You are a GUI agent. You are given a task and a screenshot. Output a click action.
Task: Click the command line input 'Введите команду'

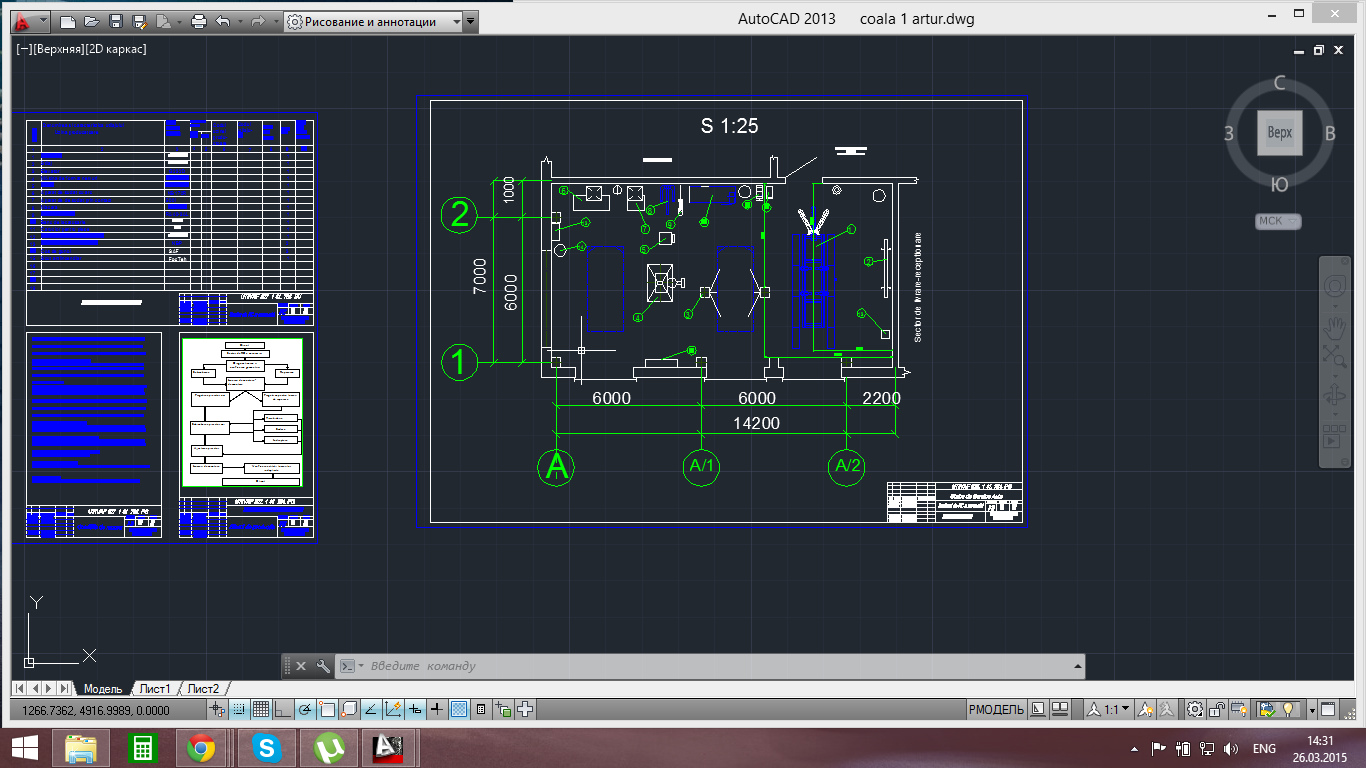720,666
